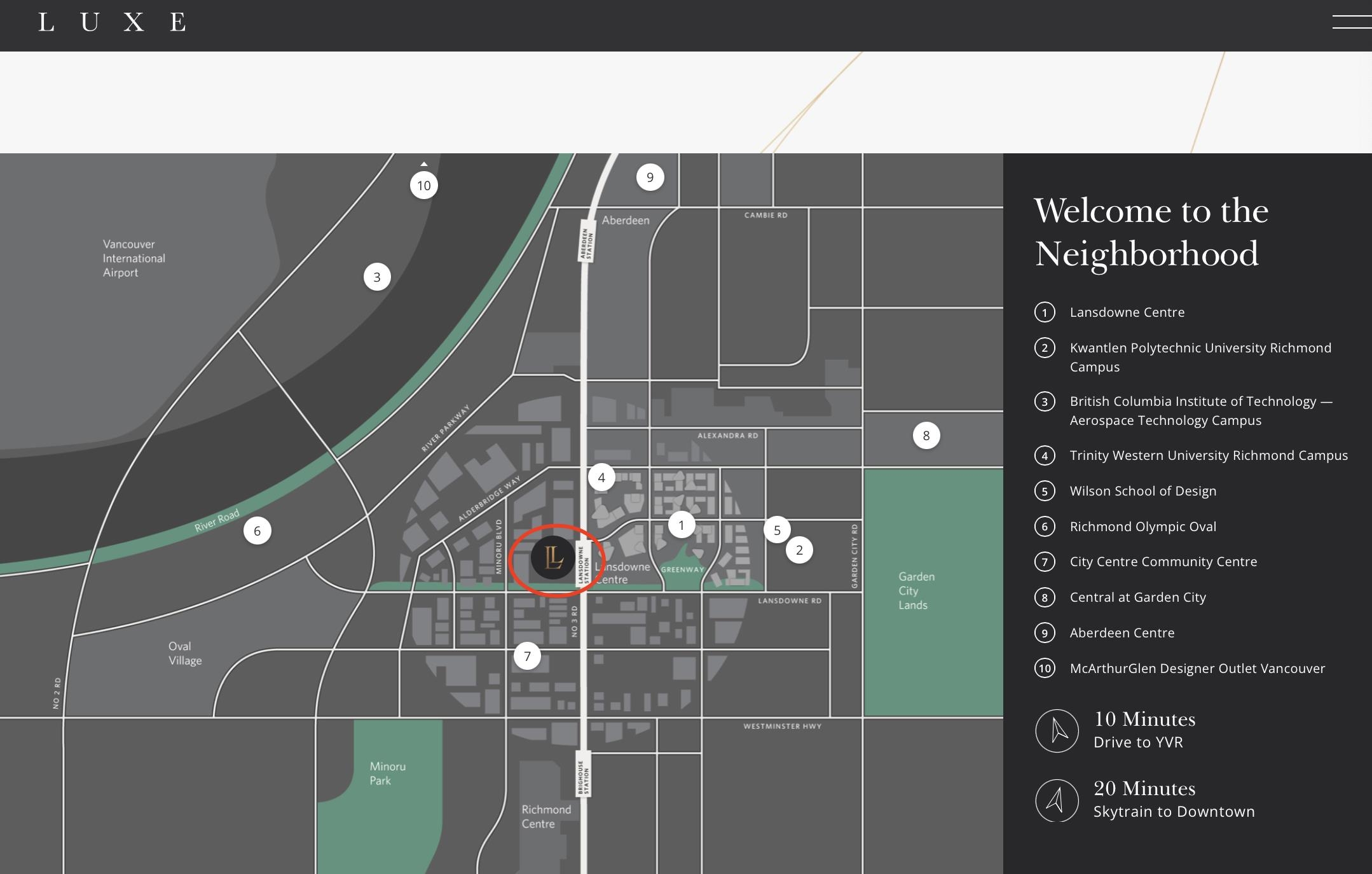1372x874 pixels.
Task: Click the No 3 Rd road label
Action: [x=574, y=621]
